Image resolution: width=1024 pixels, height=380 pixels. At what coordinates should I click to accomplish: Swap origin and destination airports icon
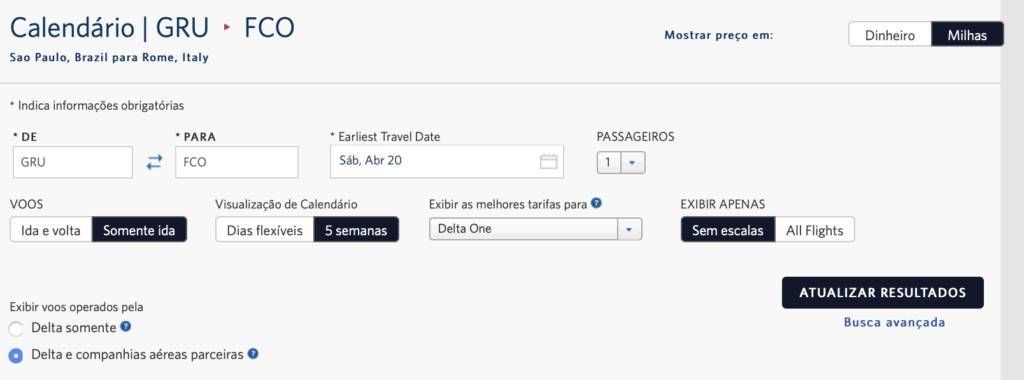154,163
